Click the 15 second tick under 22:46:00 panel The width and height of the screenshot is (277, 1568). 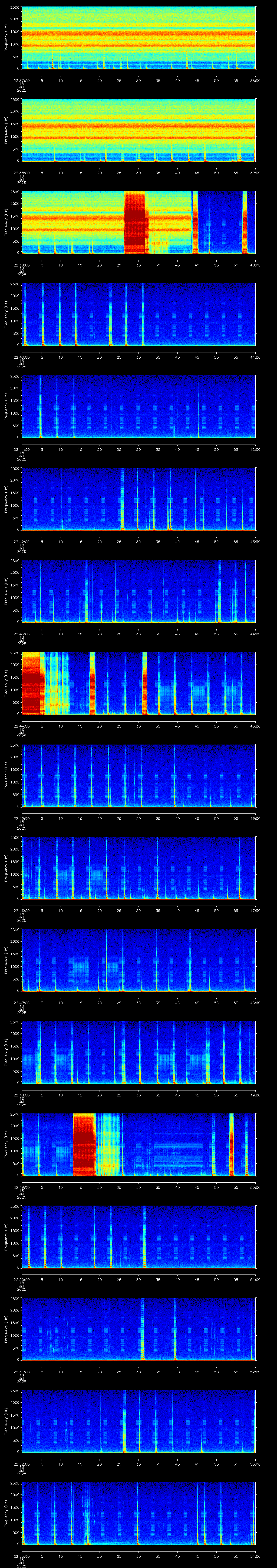tap(80, 910)
